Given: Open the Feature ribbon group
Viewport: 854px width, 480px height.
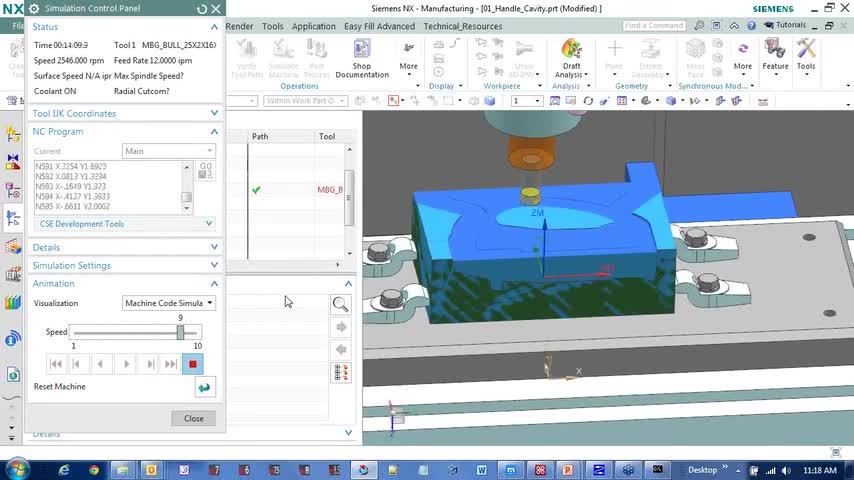Looking at the screenshot, I should tap(775, 56).
